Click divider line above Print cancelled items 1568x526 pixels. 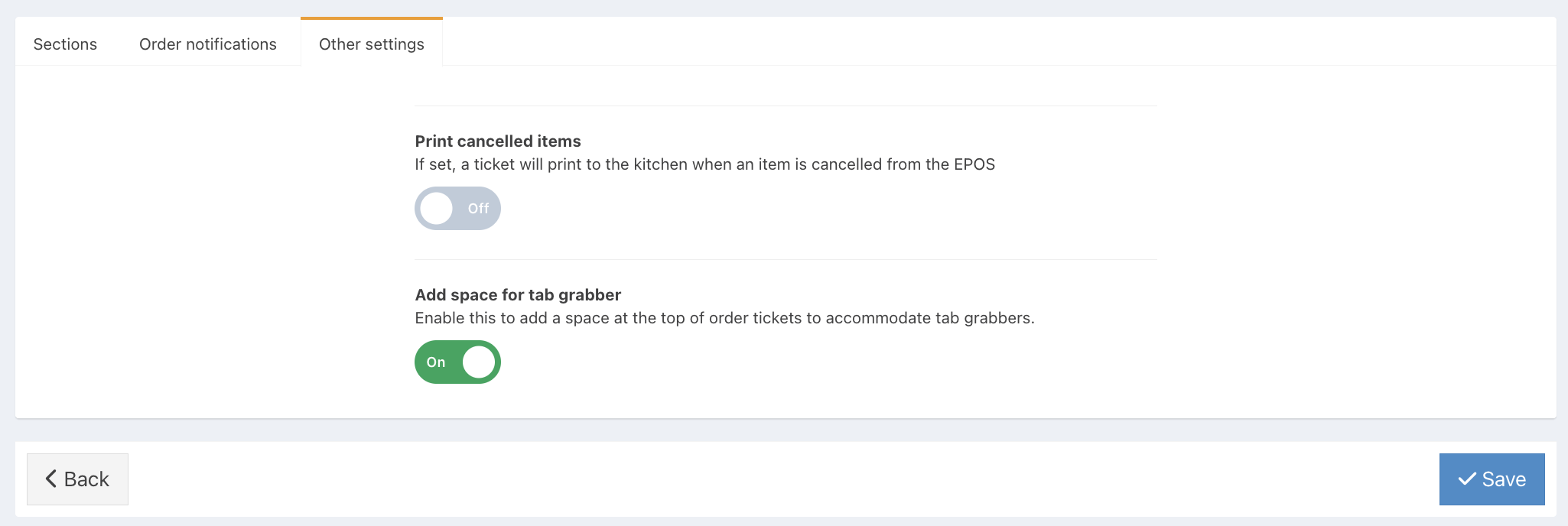coord(786,106)
